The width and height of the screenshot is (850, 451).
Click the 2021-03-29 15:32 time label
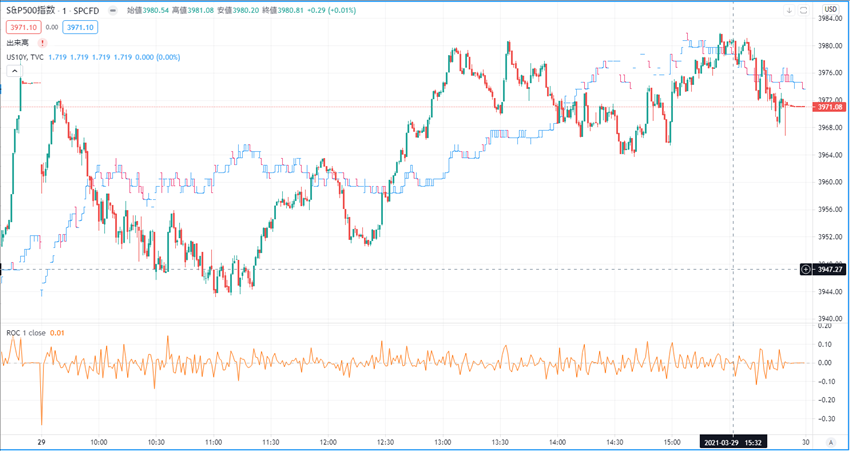[x=733, y=441]
